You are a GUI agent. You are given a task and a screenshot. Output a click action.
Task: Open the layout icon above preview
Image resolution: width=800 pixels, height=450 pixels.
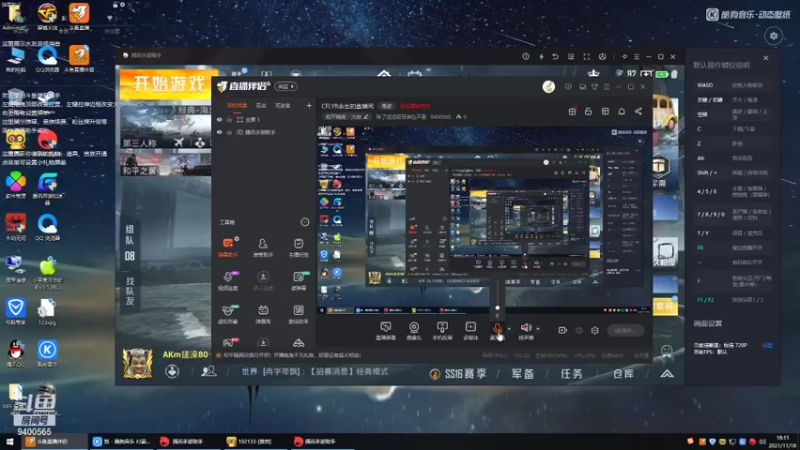[x=605, y=111]
